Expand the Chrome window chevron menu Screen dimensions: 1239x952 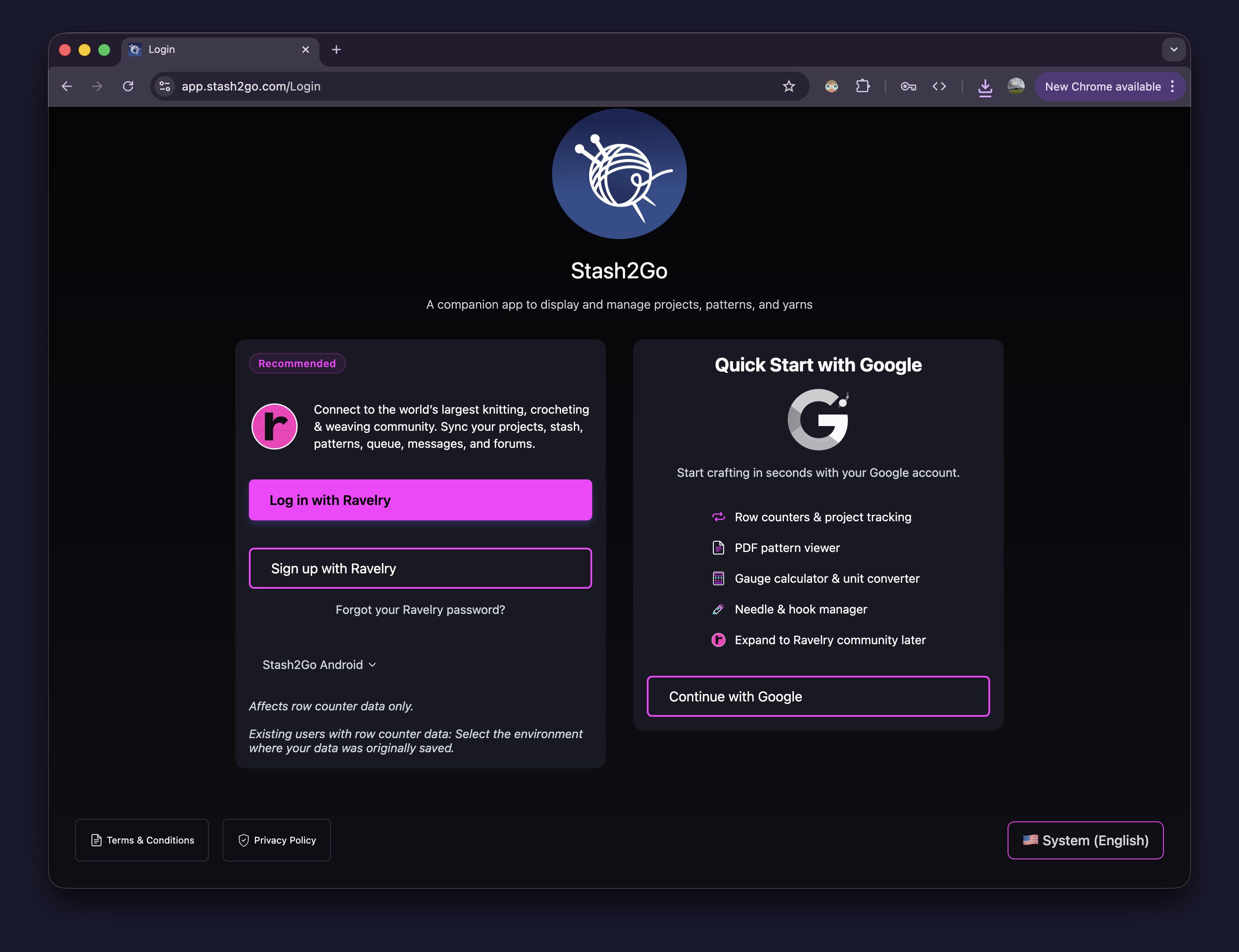point(1173,50)
